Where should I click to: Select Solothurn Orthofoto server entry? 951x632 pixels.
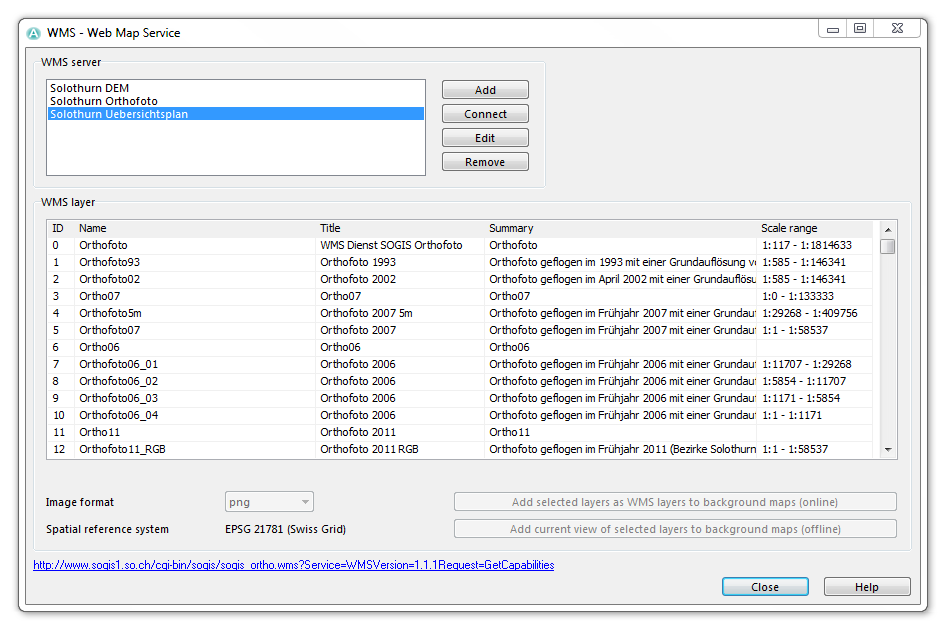click(x=235, y=101)
